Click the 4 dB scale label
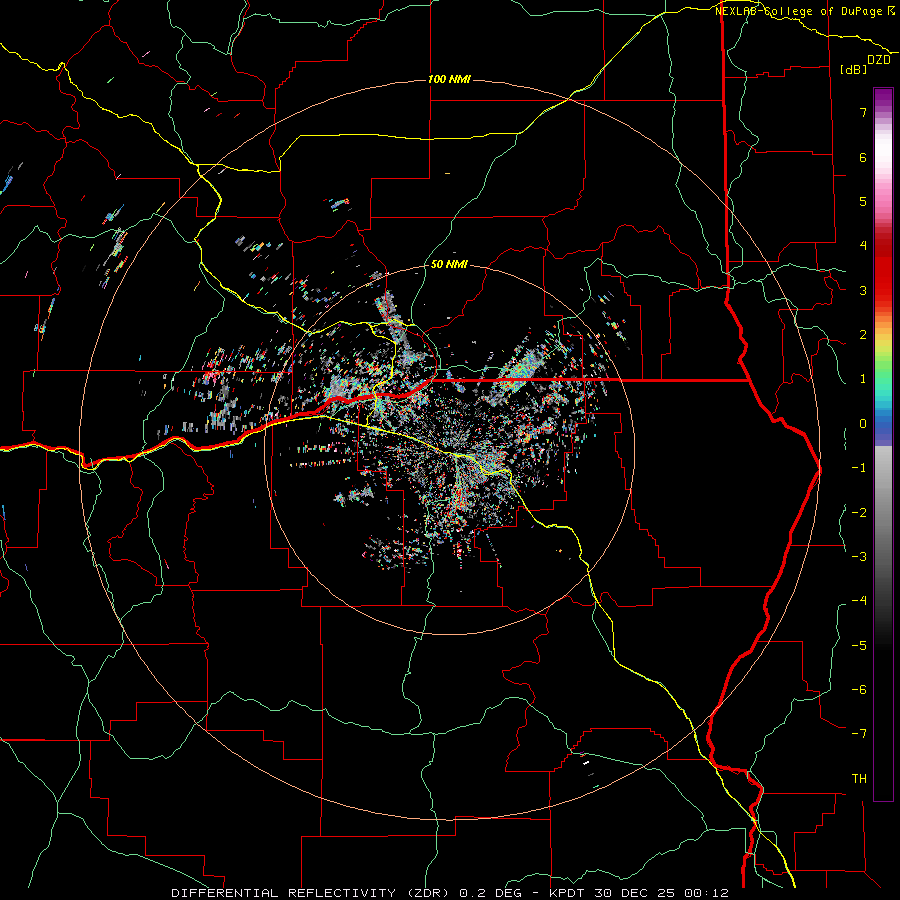The width and height of the screenshot is (900, 900). (863, 246)
